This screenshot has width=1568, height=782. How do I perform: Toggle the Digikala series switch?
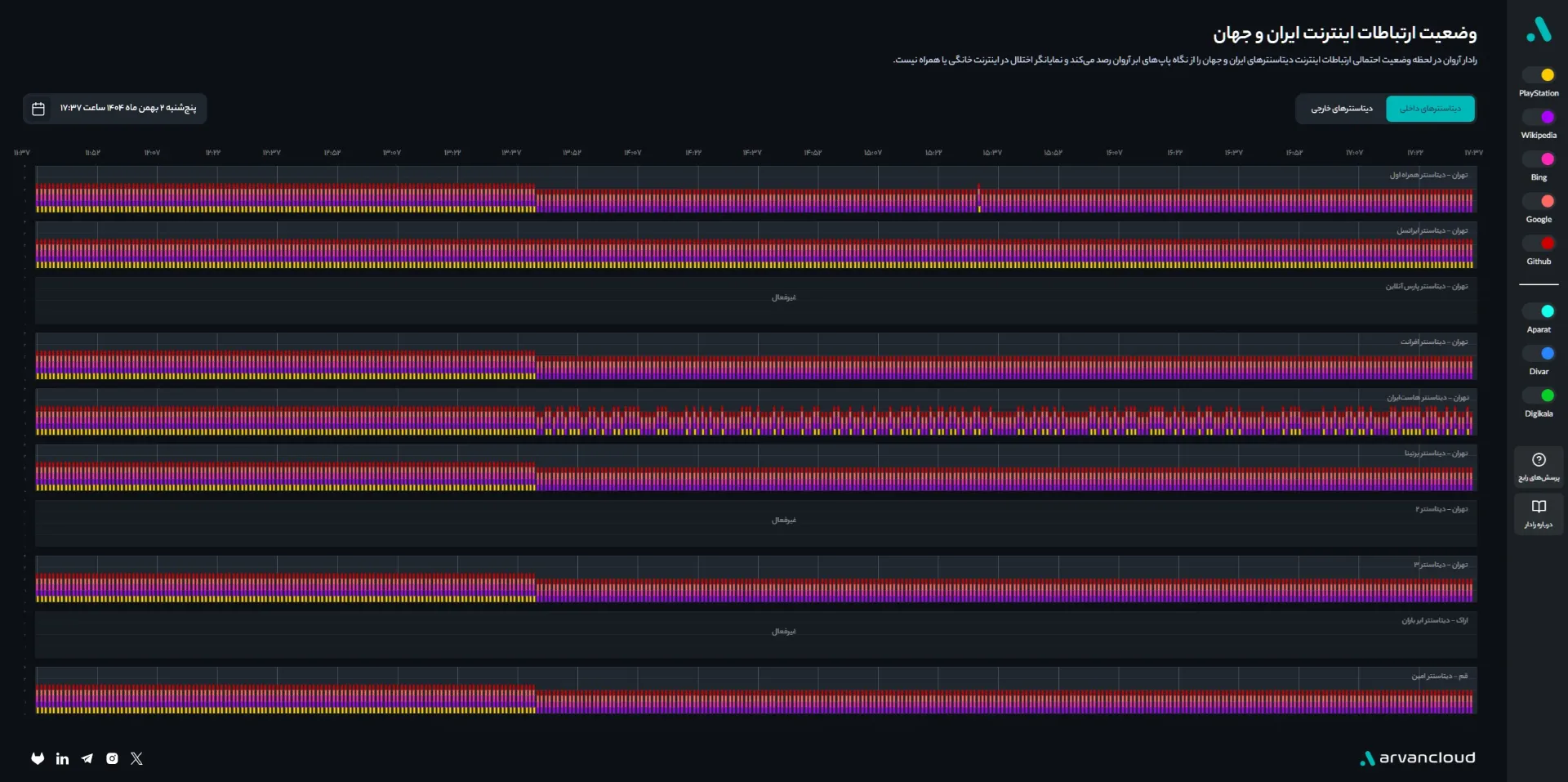1539,395
